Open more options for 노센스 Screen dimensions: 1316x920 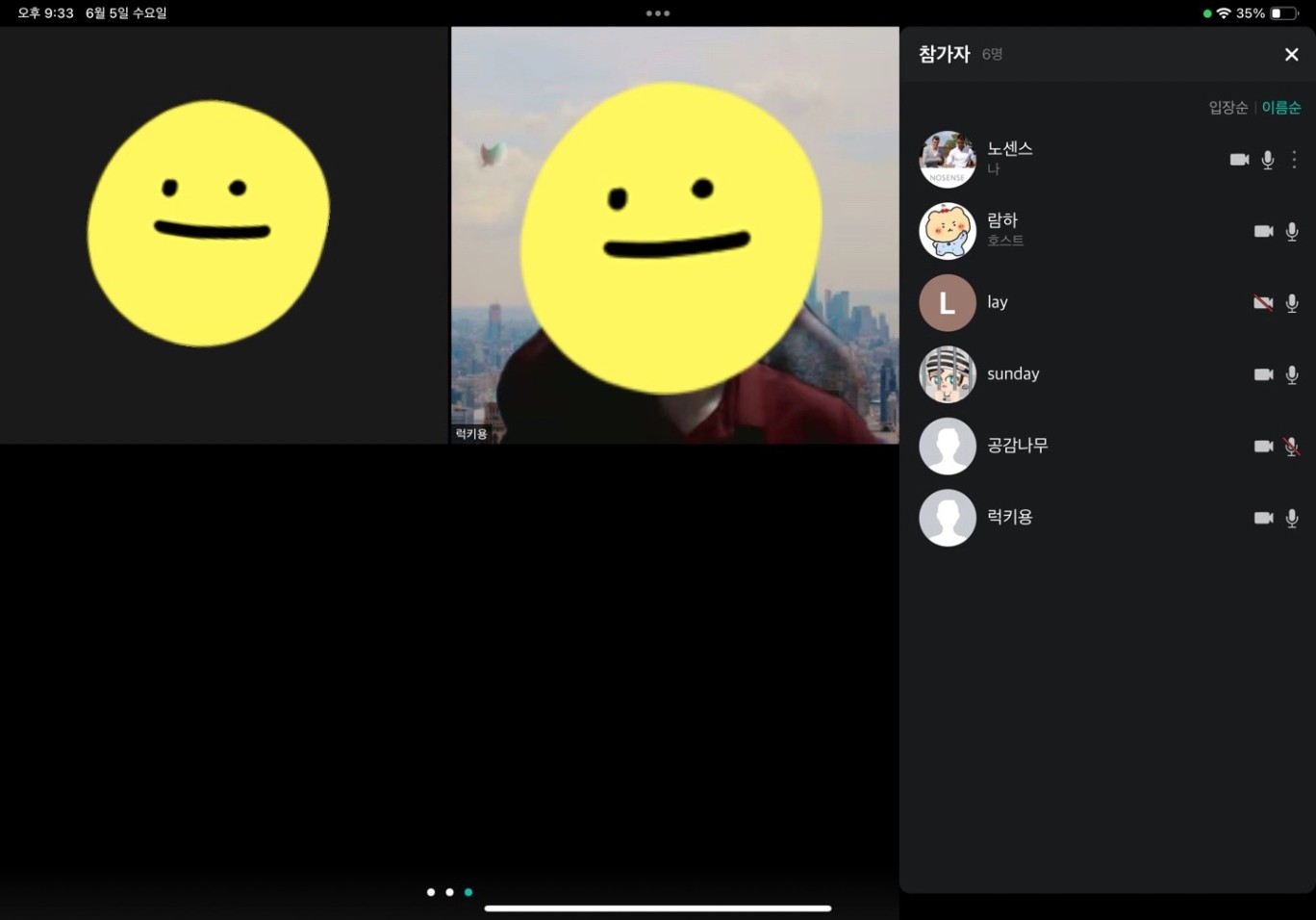(1295, 160)
